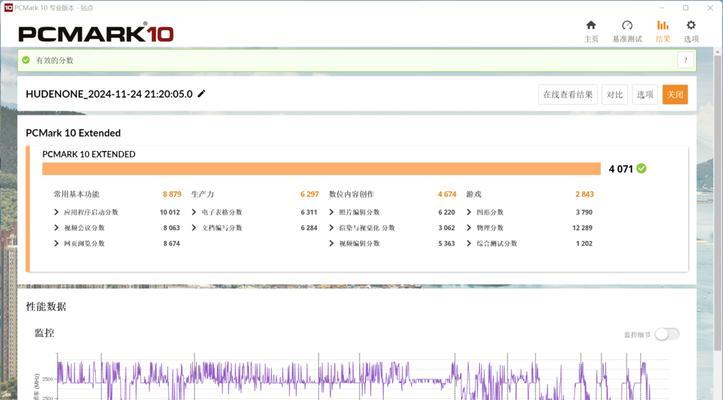Click the orange PCMark 10 Extended score bar
Screen dimensions: 723x400
pos(321,169)
